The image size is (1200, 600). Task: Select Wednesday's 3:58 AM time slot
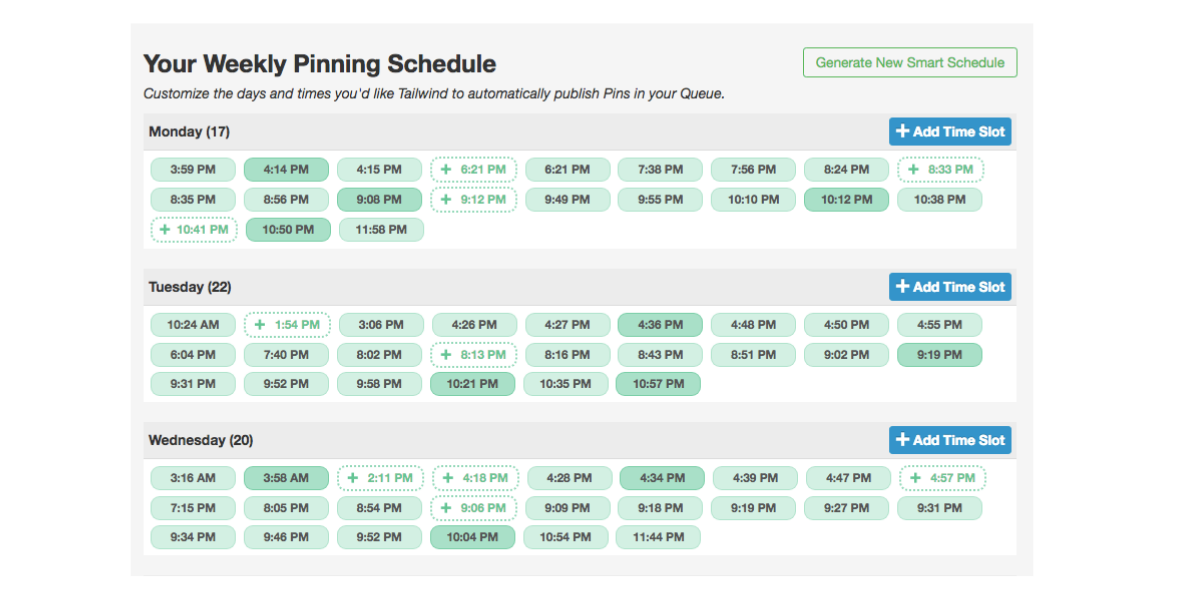286,479
